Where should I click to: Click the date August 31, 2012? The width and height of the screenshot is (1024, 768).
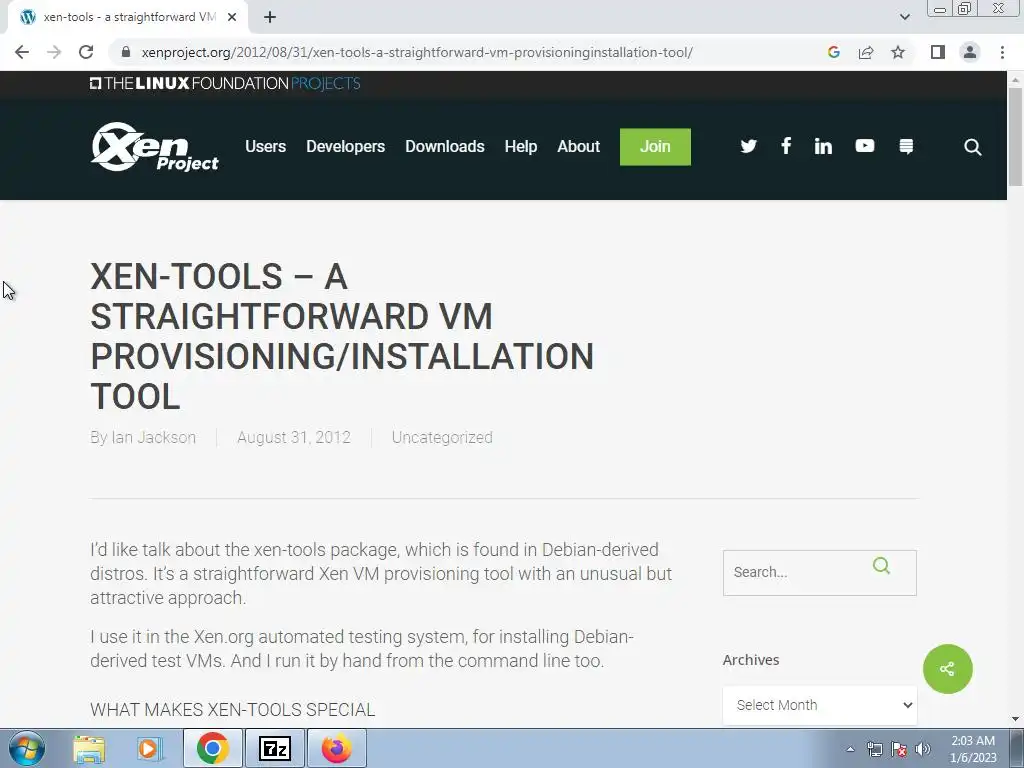pyautogui.click(x=294, y=438)
